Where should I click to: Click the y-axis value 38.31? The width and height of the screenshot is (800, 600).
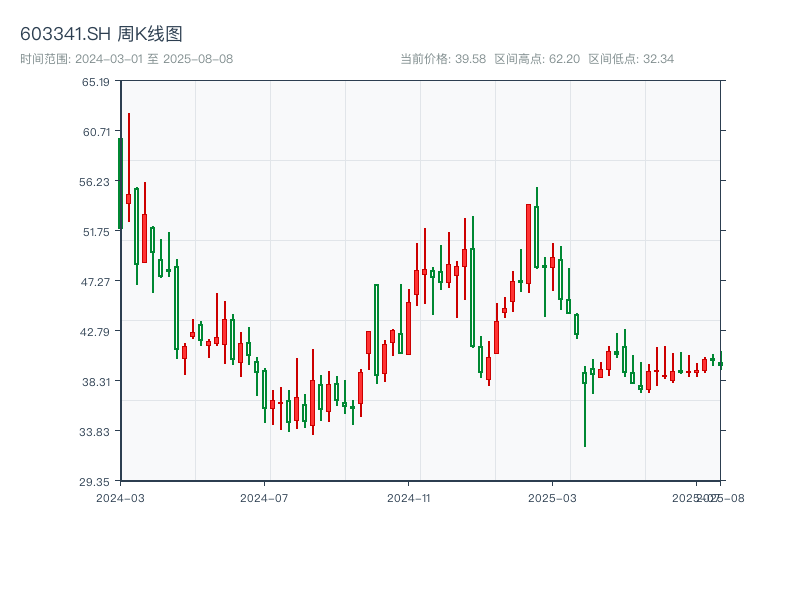point(96,382)
